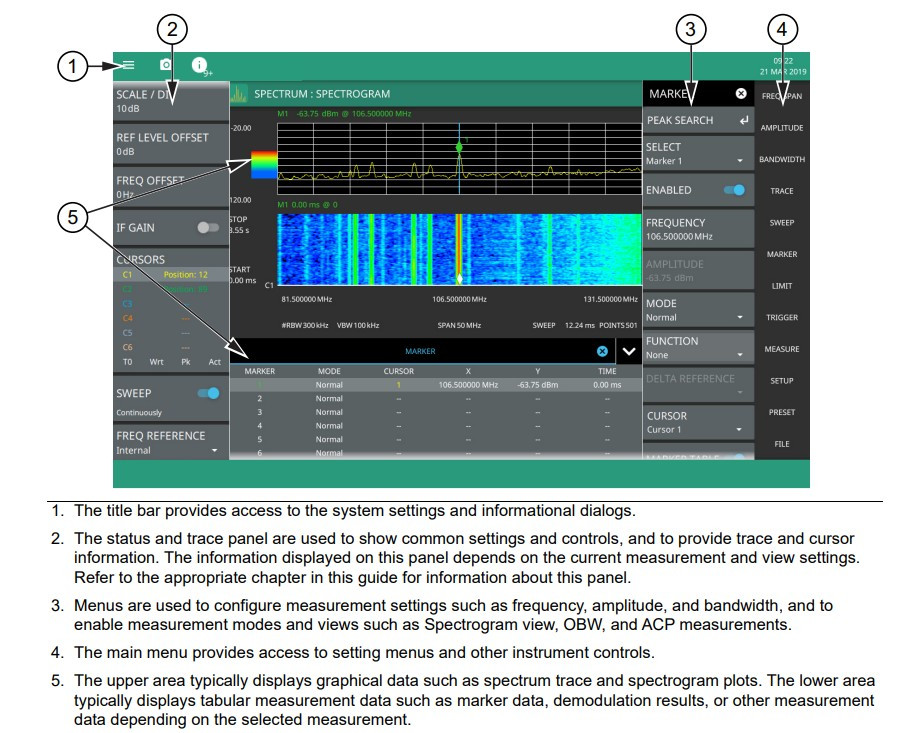Select cursor C4 in CURSORS list

coord(171,318)
